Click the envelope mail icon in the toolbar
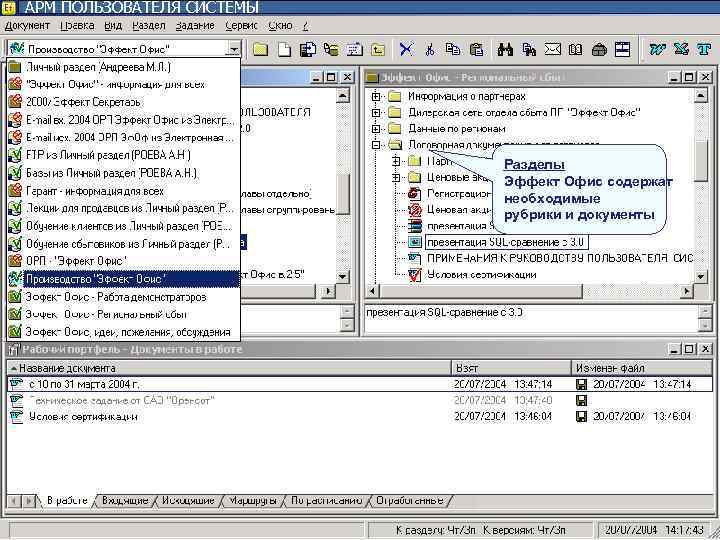The width and height of the screenshot is (720, 540). [552, 49]
